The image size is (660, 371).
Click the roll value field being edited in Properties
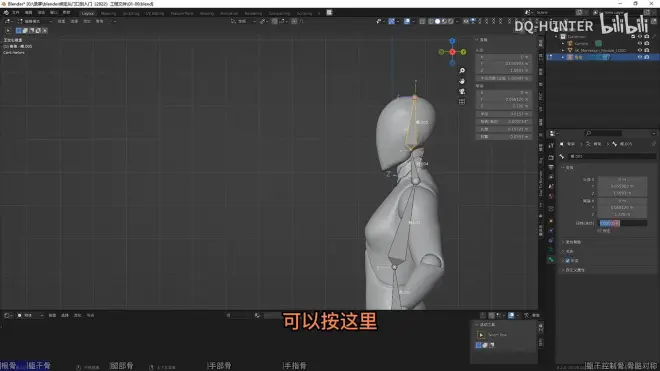click(623, 223)
